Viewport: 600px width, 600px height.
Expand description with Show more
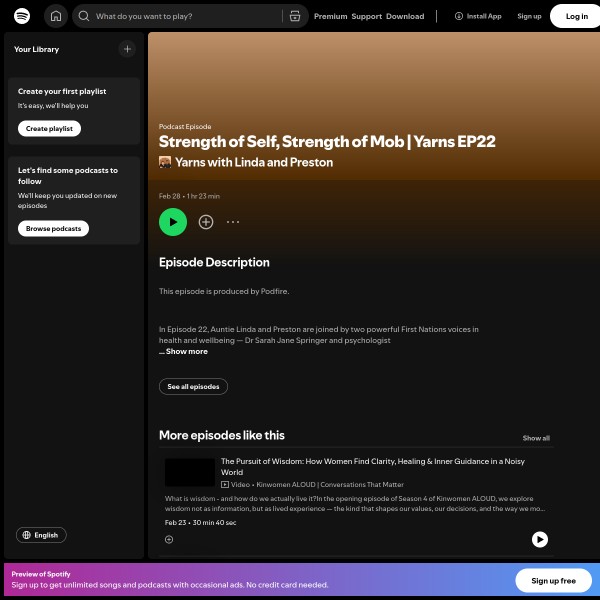186,352
